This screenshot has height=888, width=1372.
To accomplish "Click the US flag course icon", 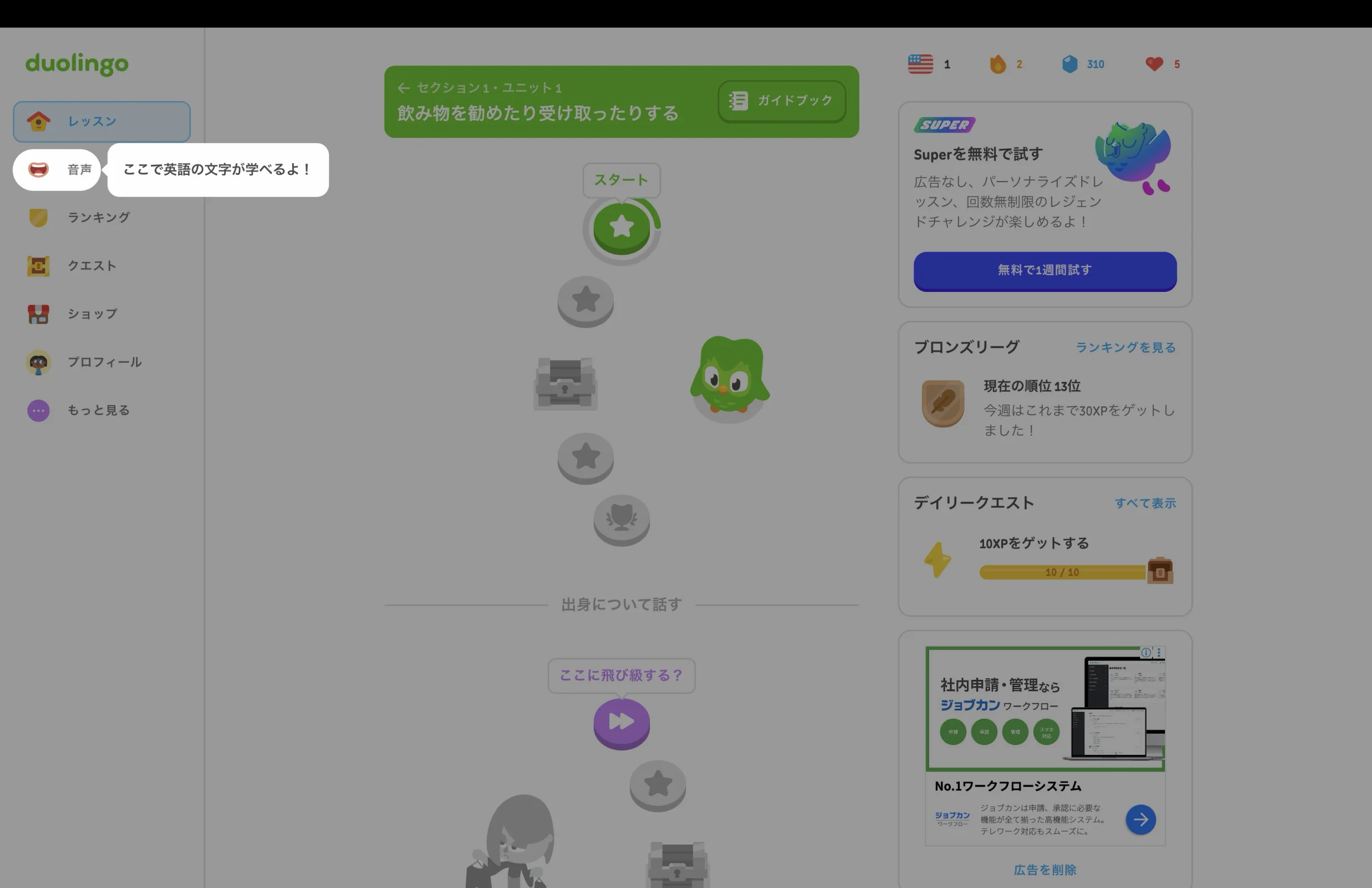I will [920, 64].
